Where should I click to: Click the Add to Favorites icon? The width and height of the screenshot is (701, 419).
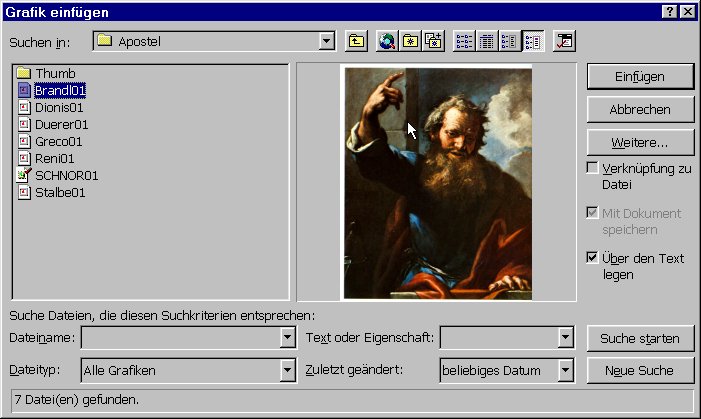[x=433, y=41]
